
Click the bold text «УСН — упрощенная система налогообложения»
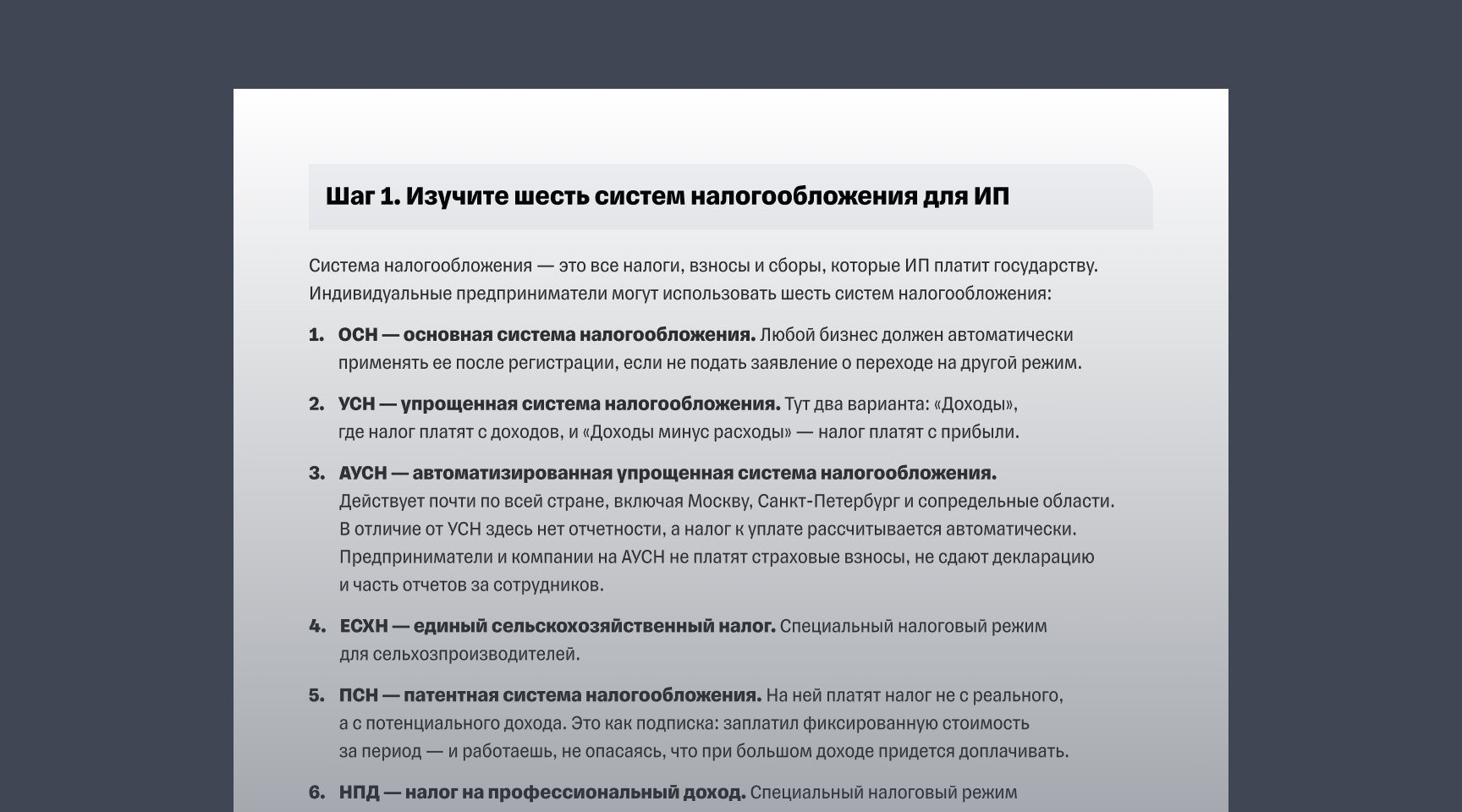click(560, 403)
